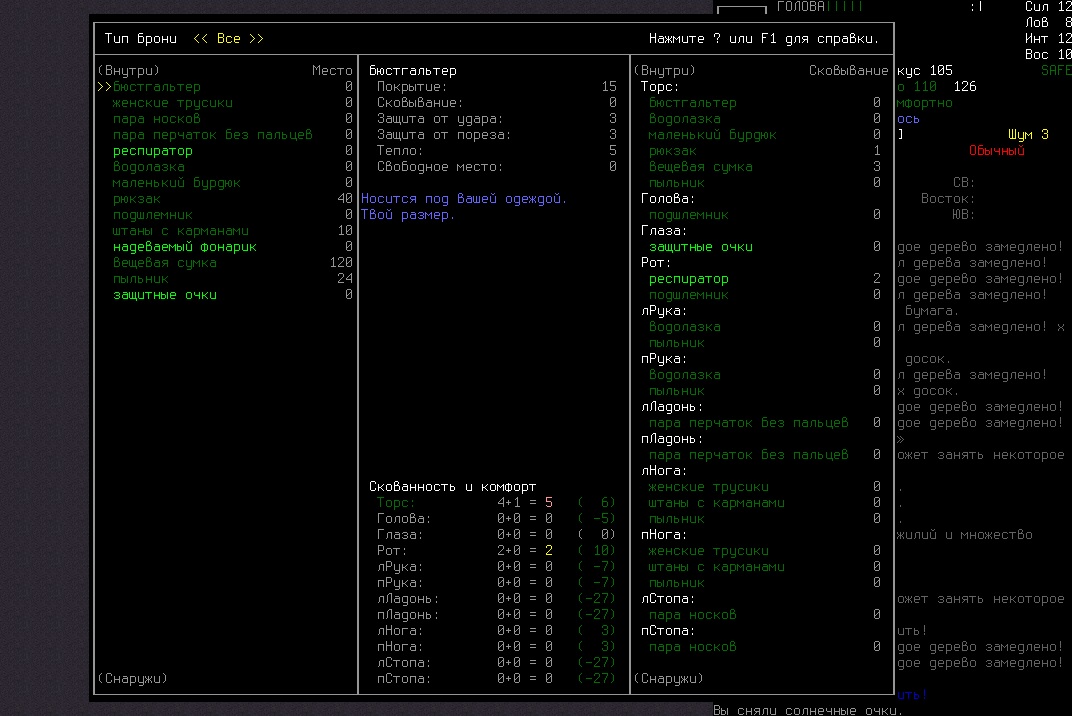Select 'маленький бурдюк' in the left list

click(x=176, y=183)
